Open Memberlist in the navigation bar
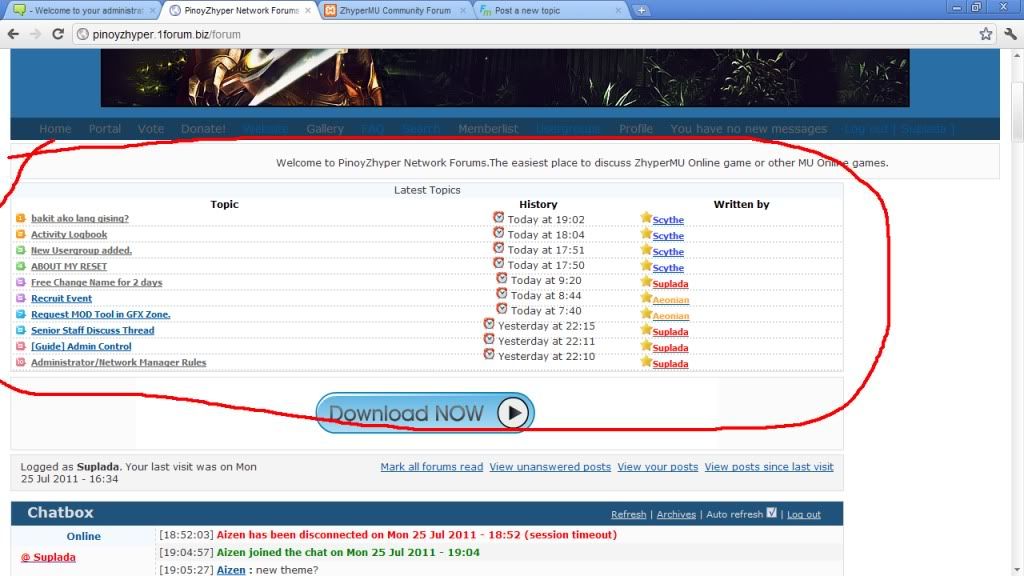This screenshot has height=576, width=1024. point(488,129)
